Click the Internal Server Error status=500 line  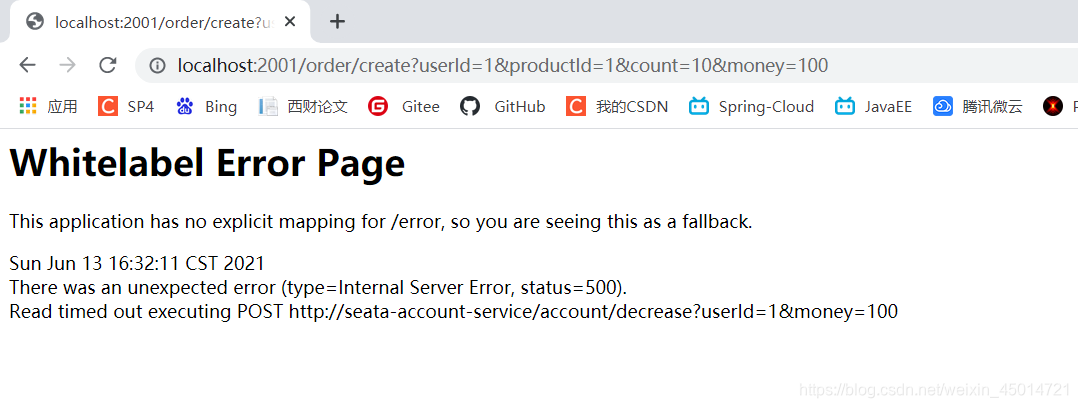[x=318, y=287]
